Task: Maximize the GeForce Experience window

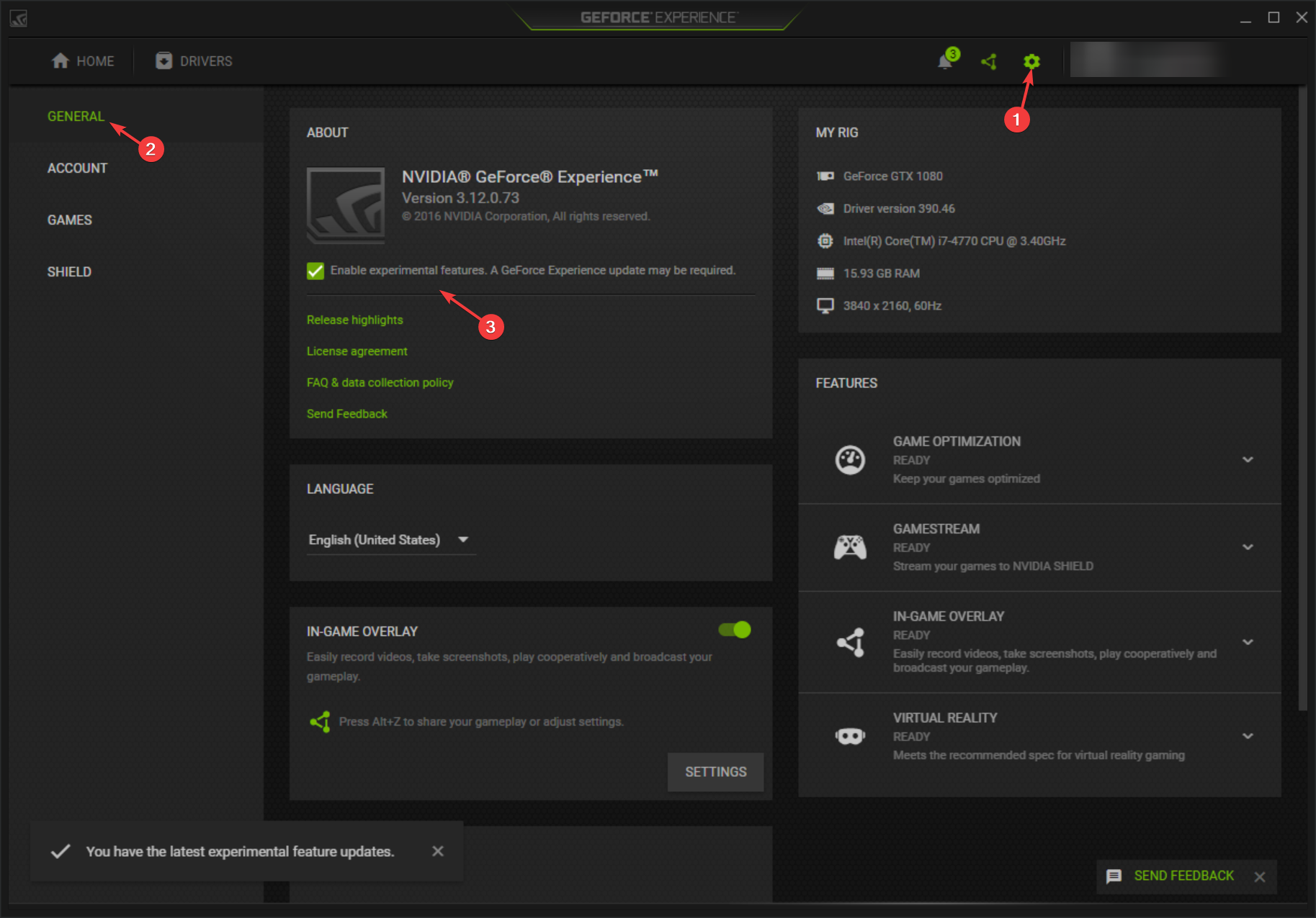Action: tap(1274, 17)
